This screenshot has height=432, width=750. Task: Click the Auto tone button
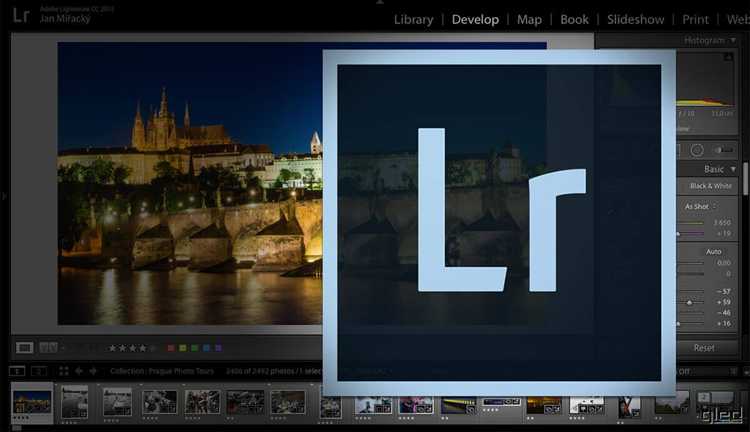click(x=713, y=252)
